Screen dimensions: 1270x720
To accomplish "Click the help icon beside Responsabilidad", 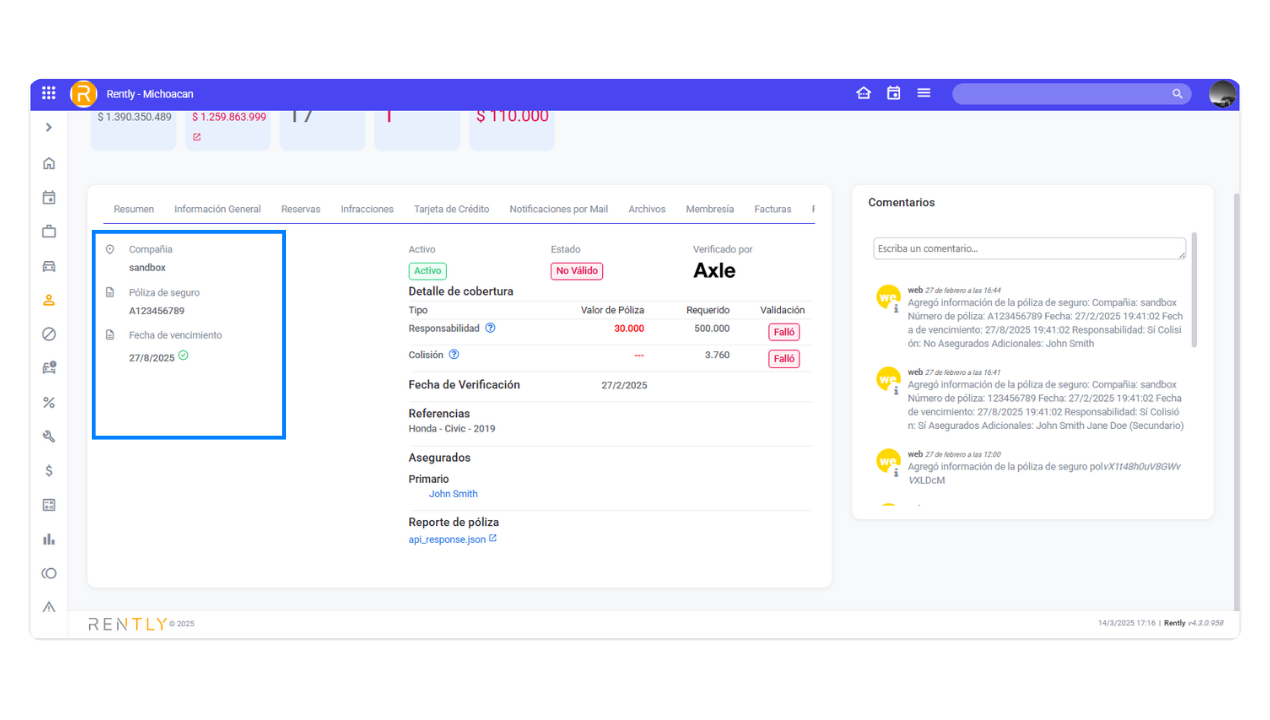I will point(490,328).
